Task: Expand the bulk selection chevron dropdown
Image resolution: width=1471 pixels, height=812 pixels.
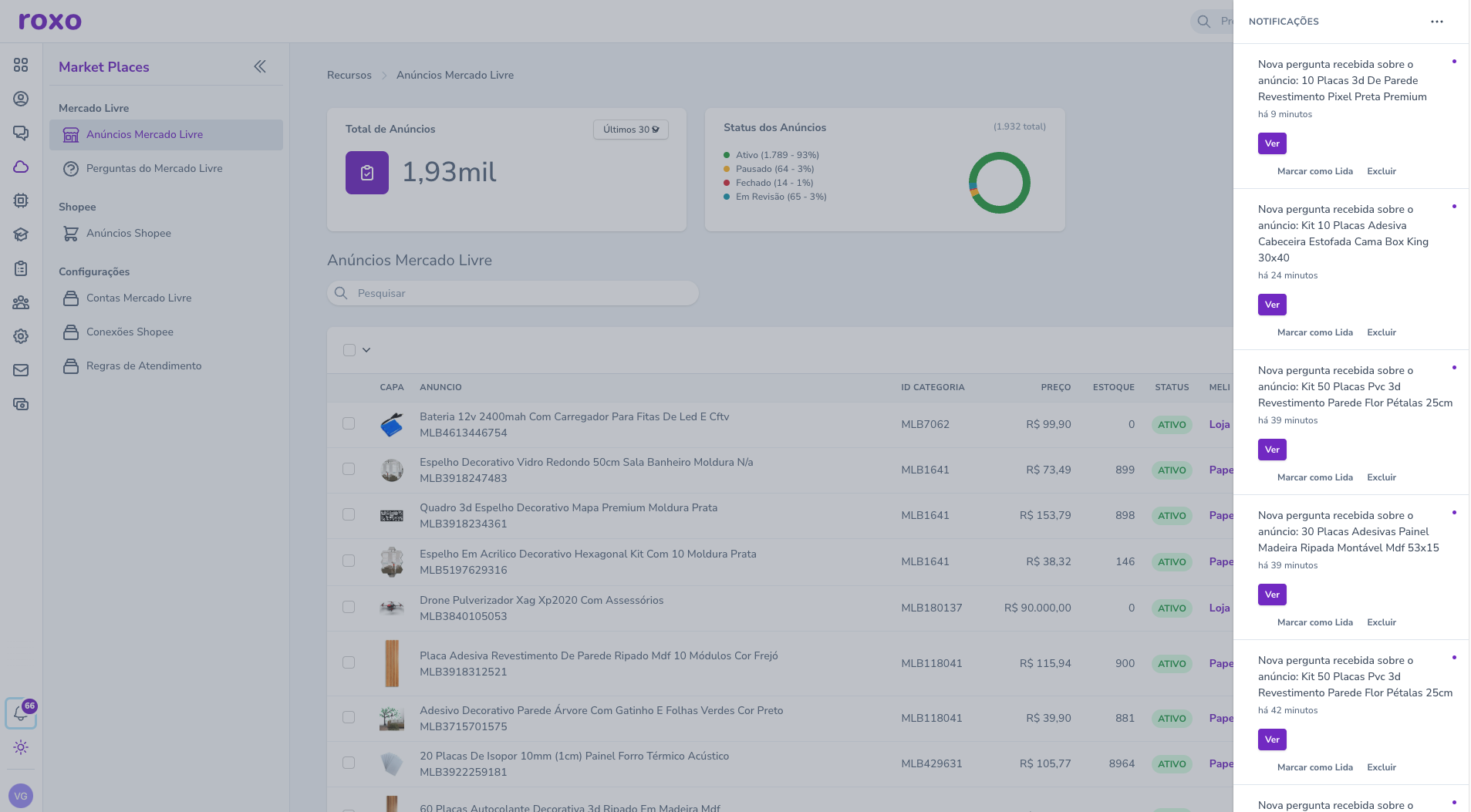Action: (x=366, y=350)
